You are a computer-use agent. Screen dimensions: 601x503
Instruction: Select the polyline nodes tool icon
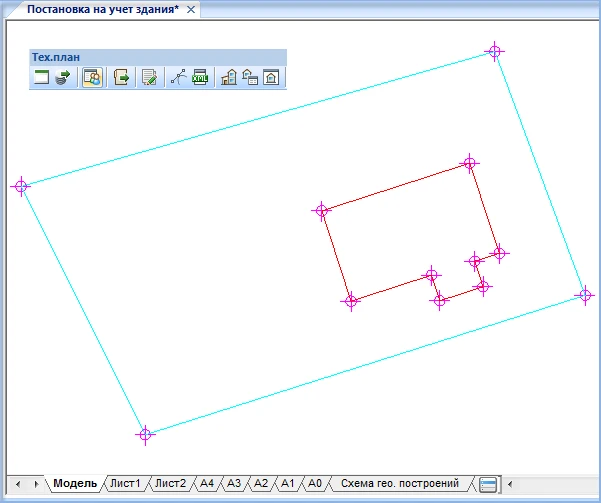click(x=179, y=77)
